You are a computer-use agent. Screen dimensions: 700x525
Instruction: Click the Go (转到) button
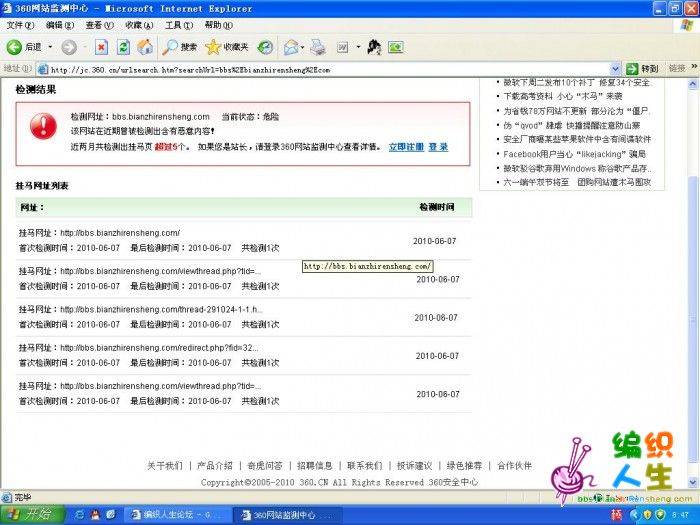tap(642, 69)
